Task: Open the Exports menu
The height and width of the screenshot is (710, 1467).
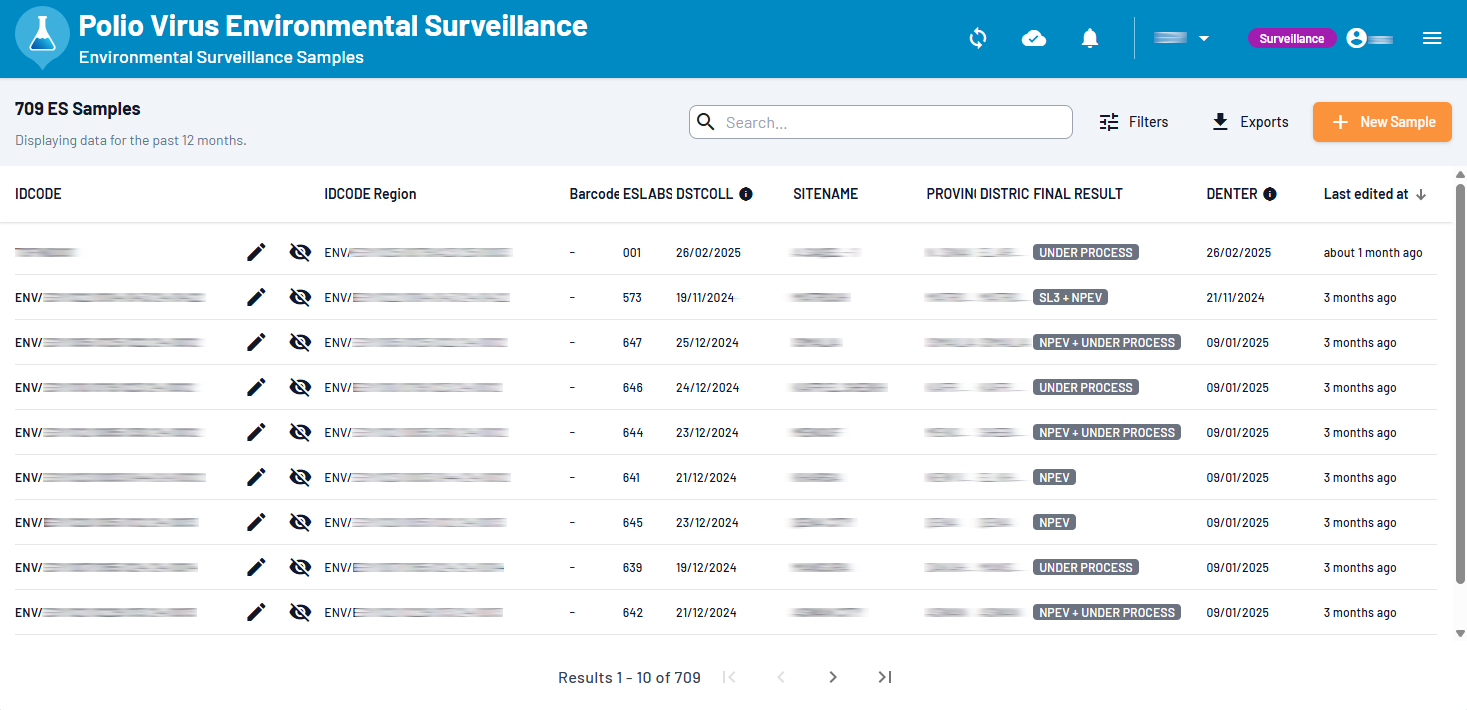Action: [x=1250, y=122]
